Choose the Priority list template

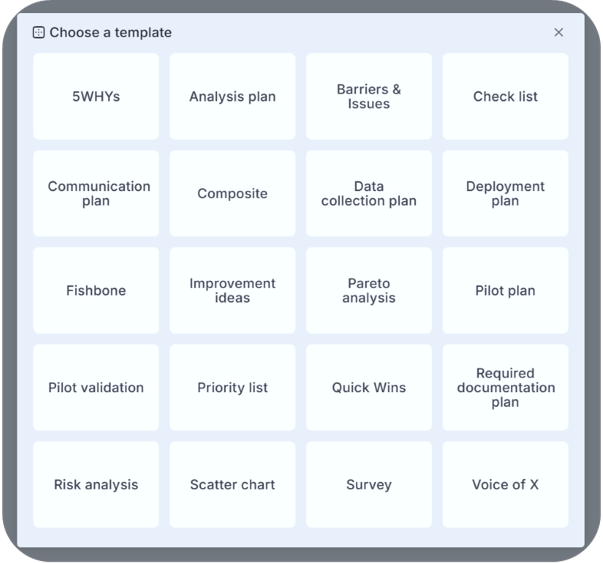point(232,388)
